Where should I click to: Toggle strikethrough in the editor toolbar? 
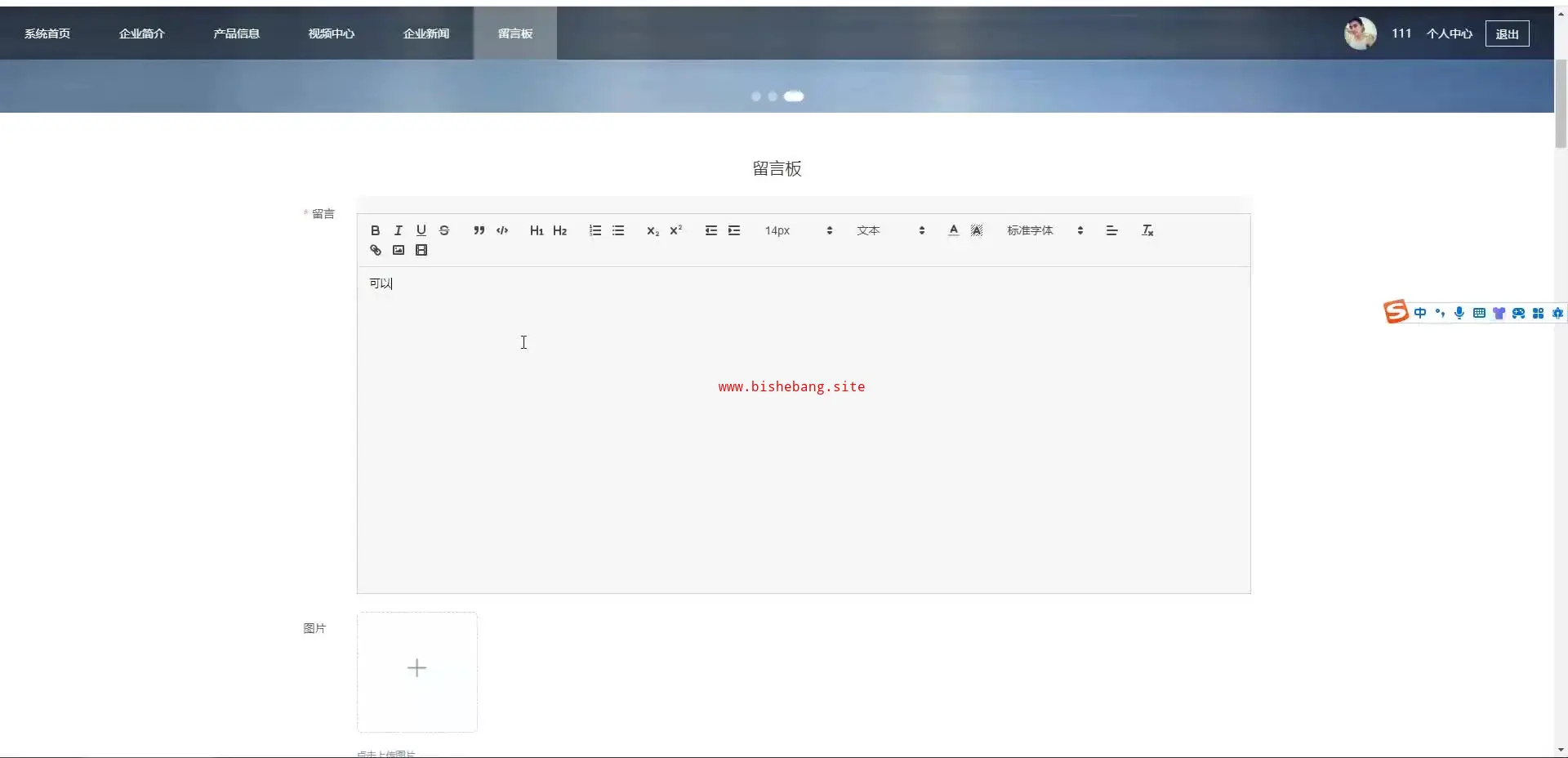click(443, 230)
